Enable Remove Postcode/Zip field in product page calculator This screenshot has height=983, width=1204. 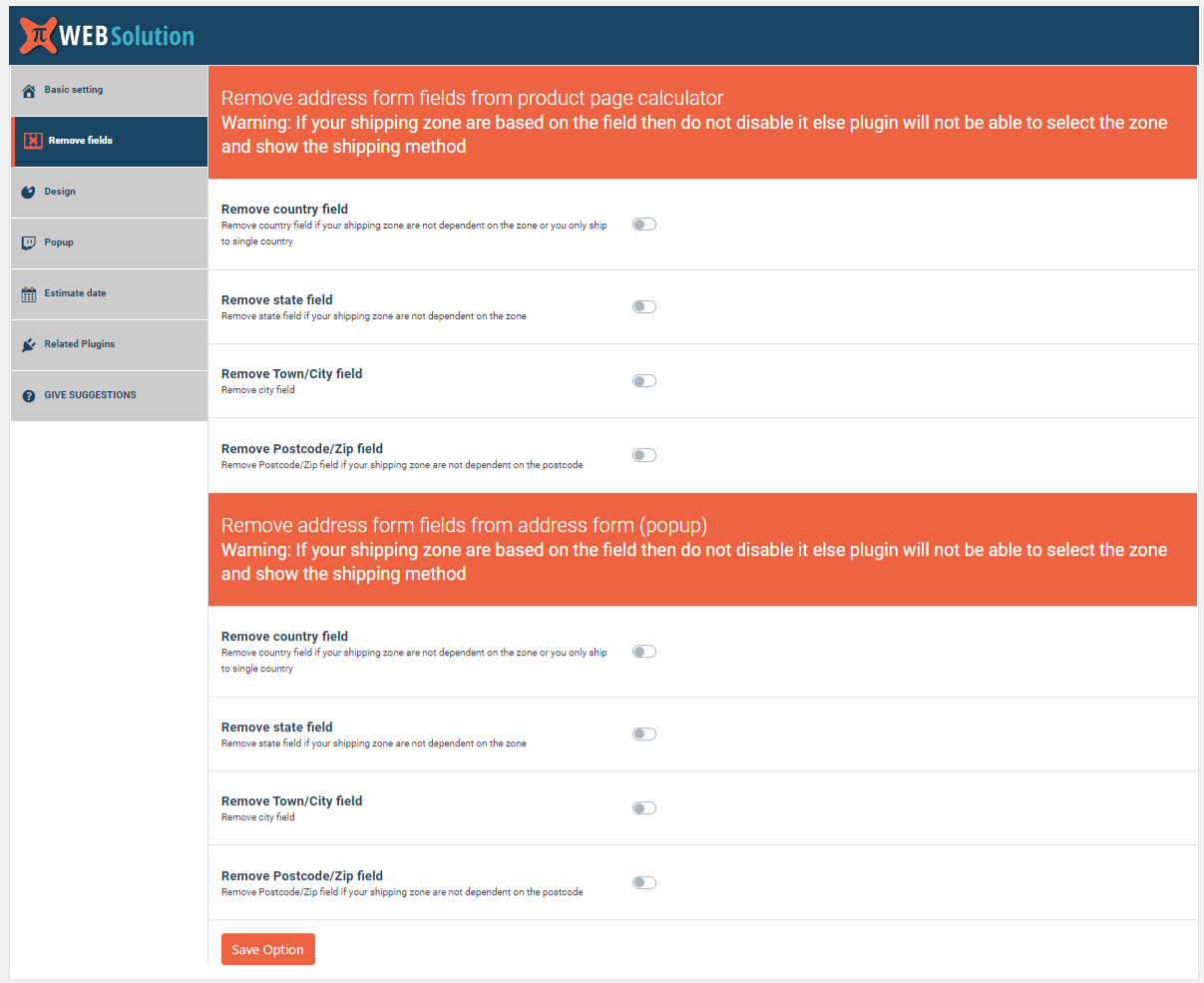(x=644, y=455)
